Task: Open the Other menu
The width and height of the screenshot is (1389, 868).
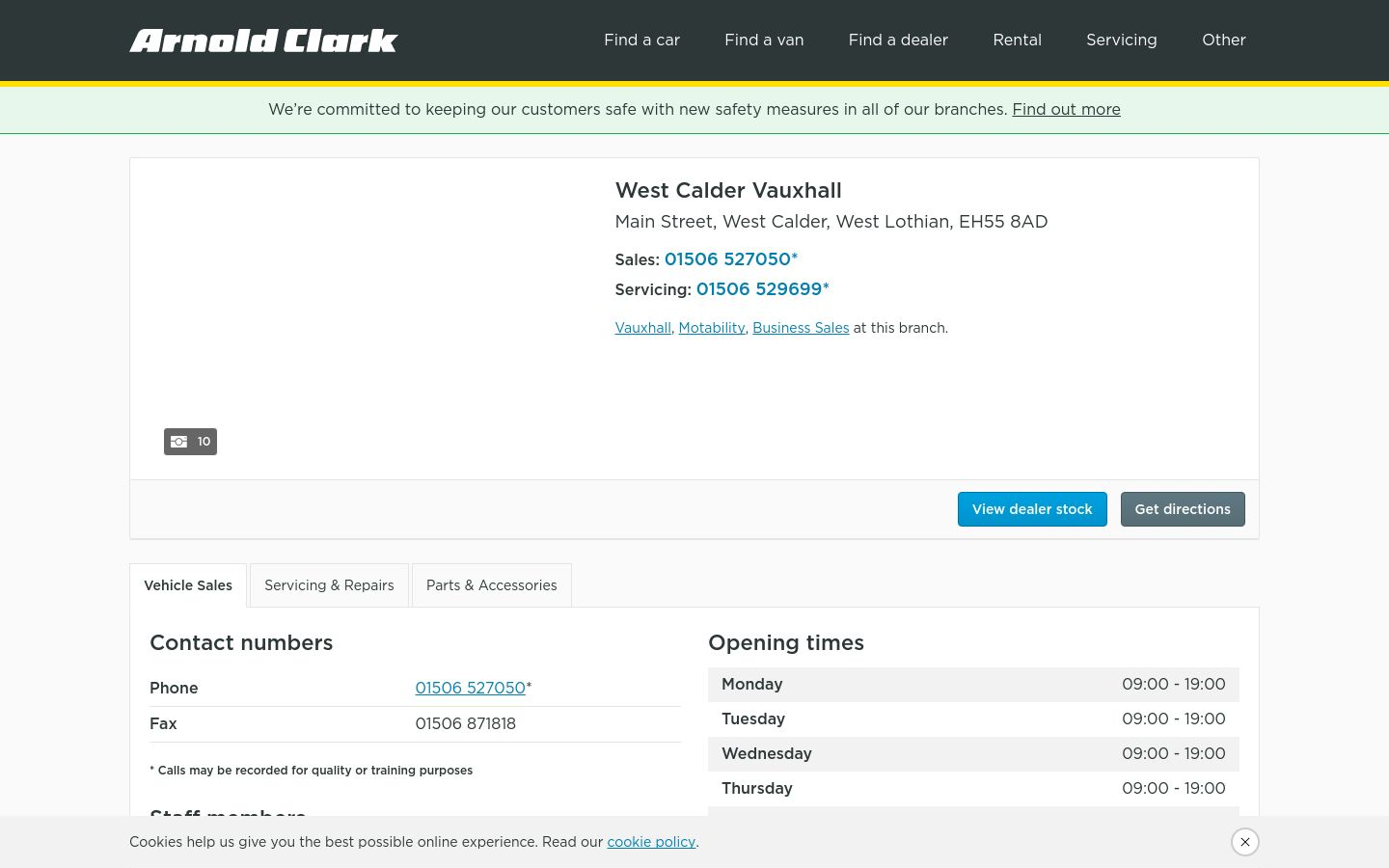Action: (1223, 41)
